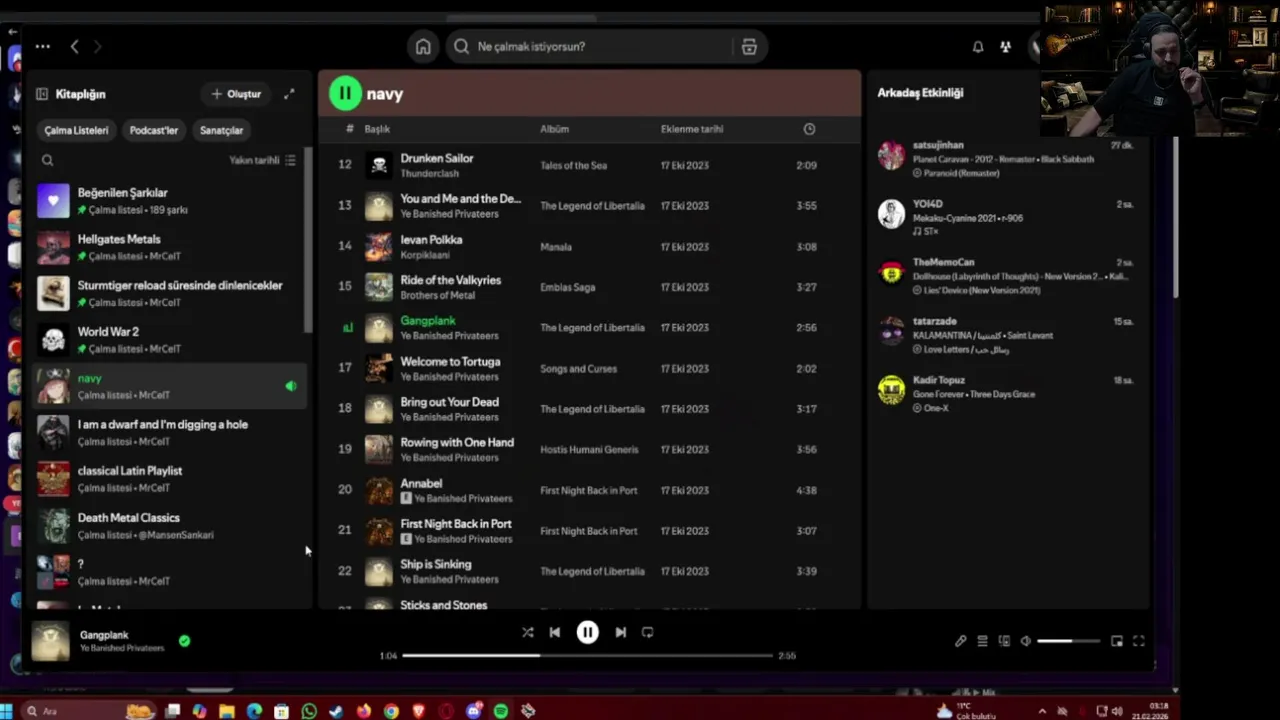Click the speaker icon on navy playlist row
Screen dimensions: 1280x720
point(291,386)
